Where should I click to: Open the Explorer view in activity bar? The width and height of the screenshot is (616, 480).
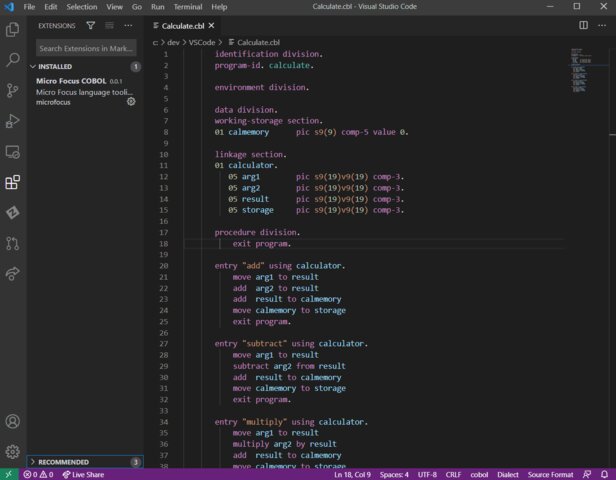(x=13, y=29)
